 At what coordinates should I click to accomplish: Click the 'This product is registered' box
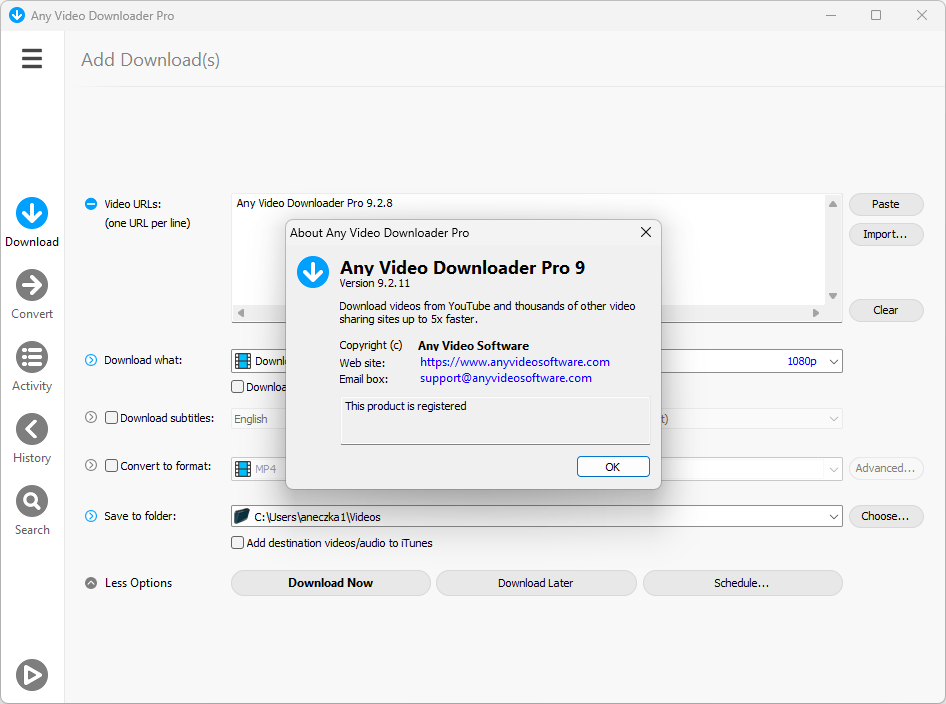click(495, 420)
